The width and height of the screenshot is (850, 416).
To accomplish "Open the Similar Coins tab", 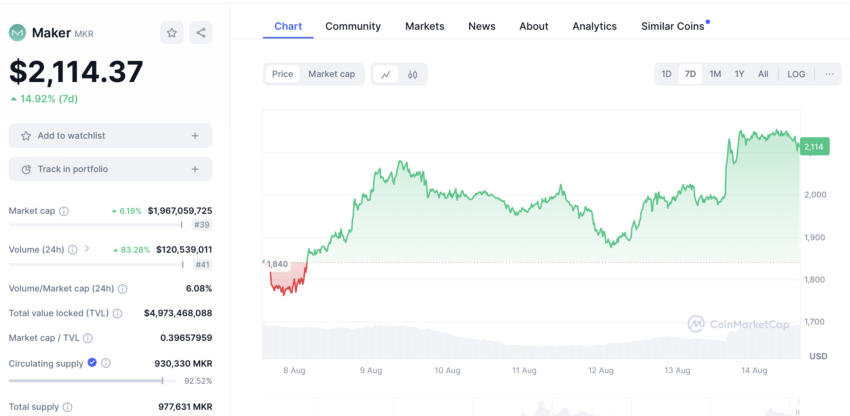I will tap(673, 26).
